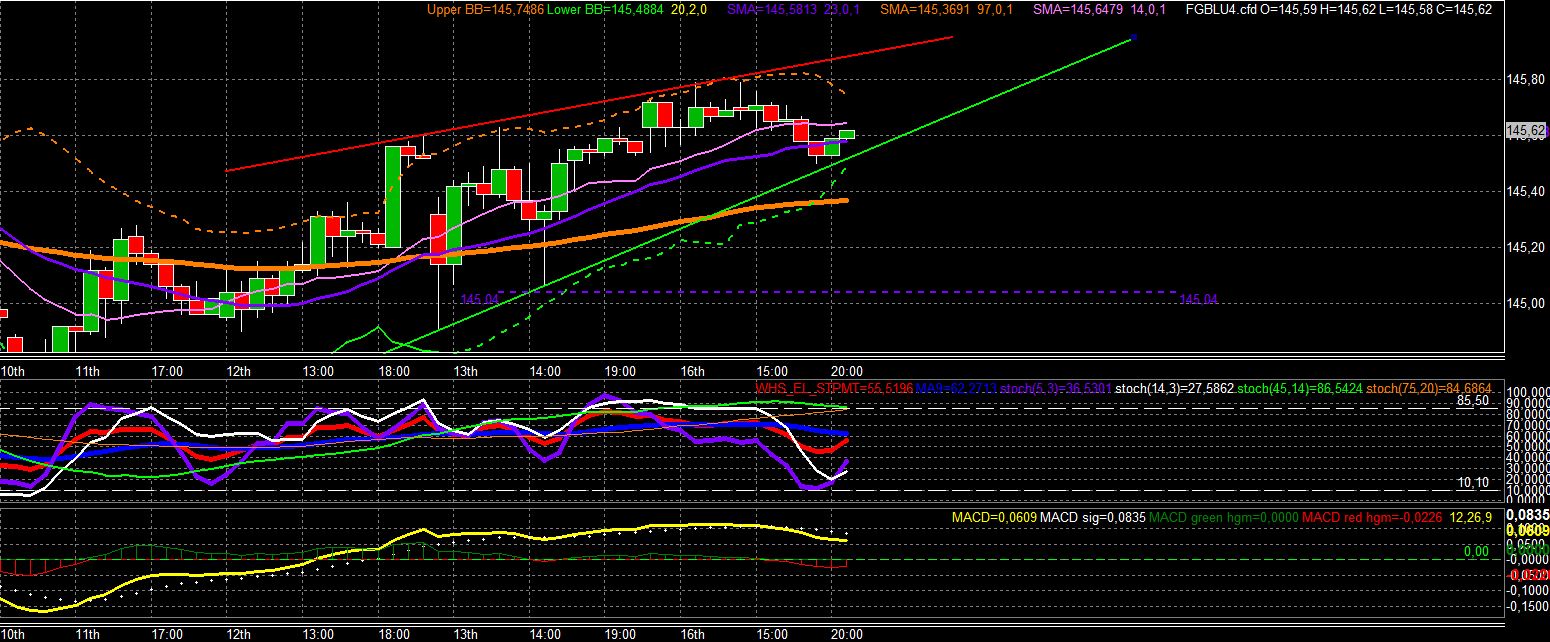
Task: Click the green 0,00 MACD zero label
Action: (1476, 551)
